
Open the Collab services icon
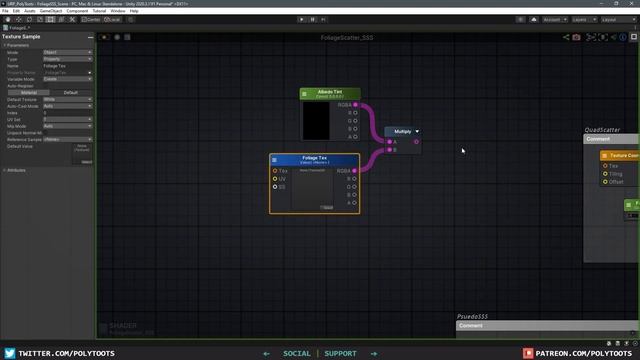click(x=520, y=20)
